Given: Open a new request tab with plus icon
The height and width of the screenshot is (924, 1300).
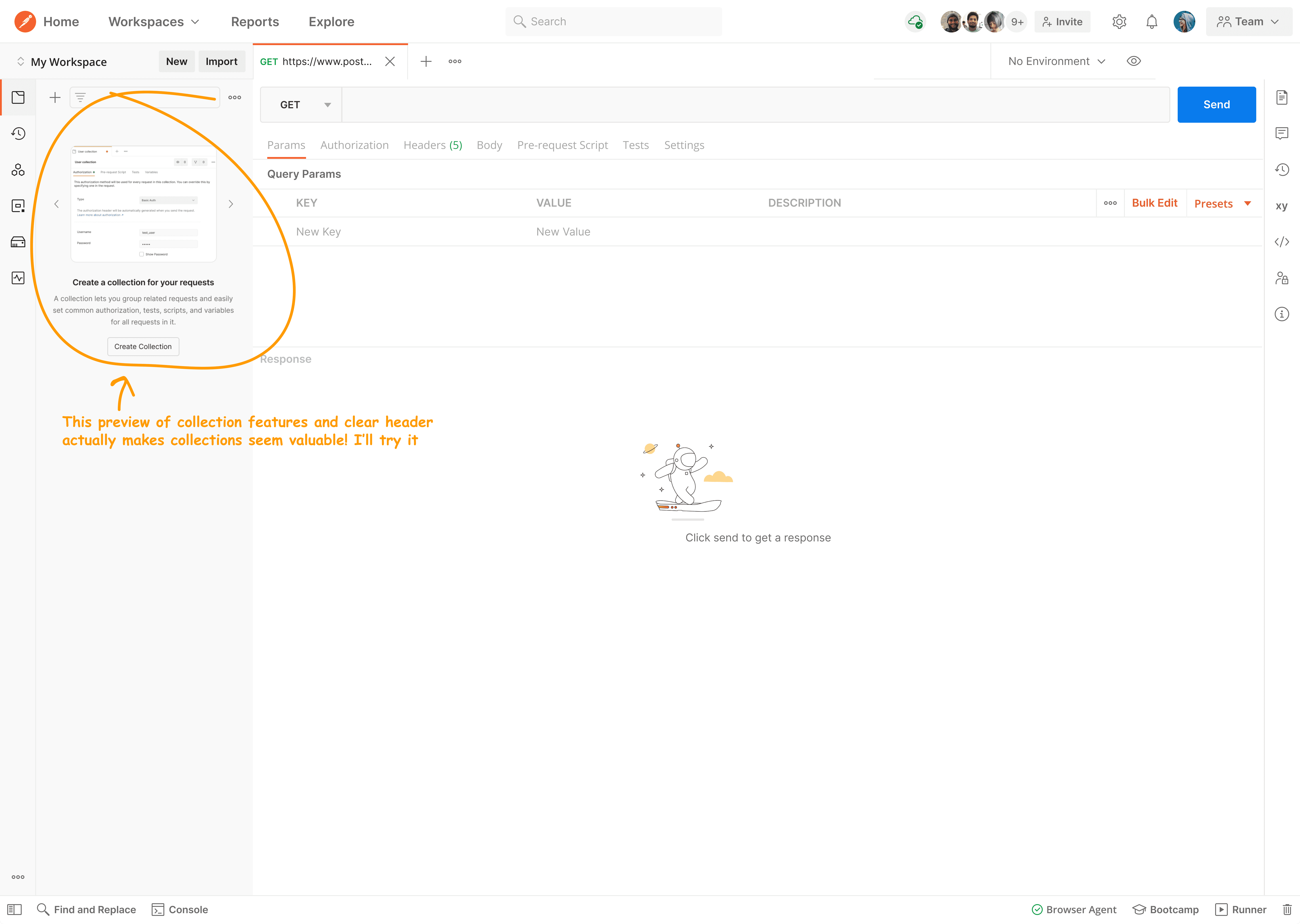Looking at the screenshot, I should pos(426,61).
